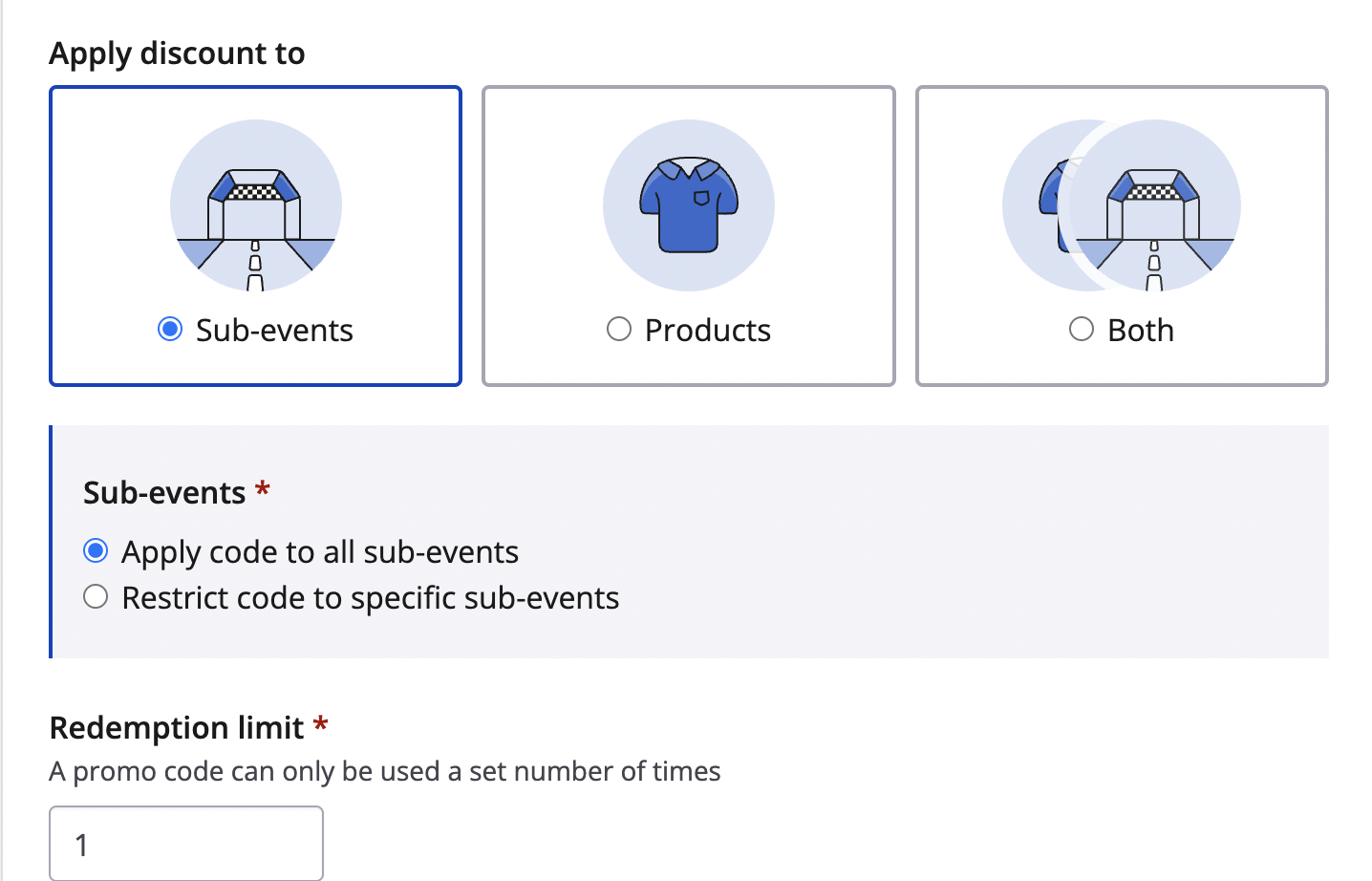Choose Restrict code to specific sub-events radio
This screenshot has height=881, width=1372.
96,597
